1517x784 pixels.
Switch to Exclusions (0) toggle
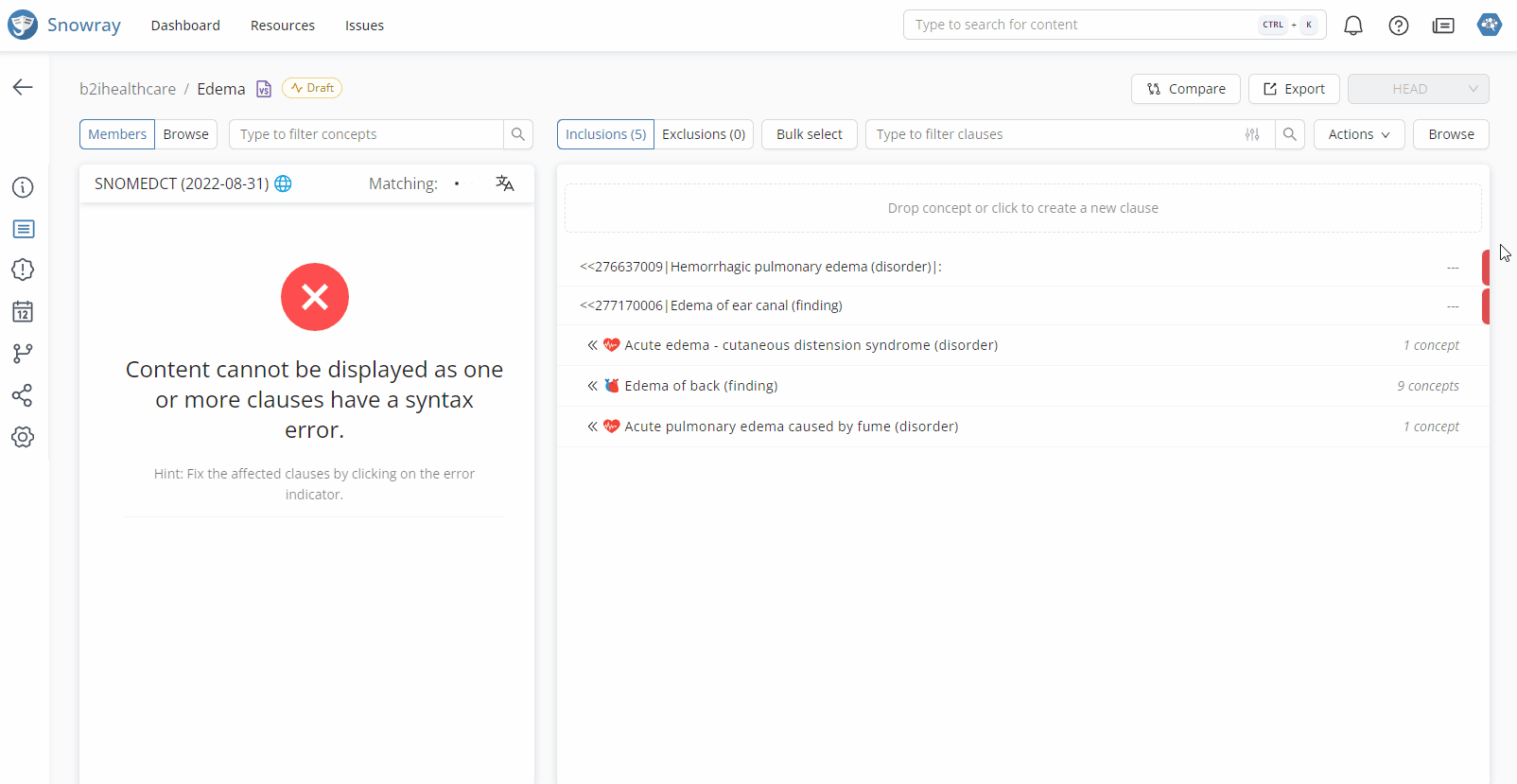(x=704, y=134)
